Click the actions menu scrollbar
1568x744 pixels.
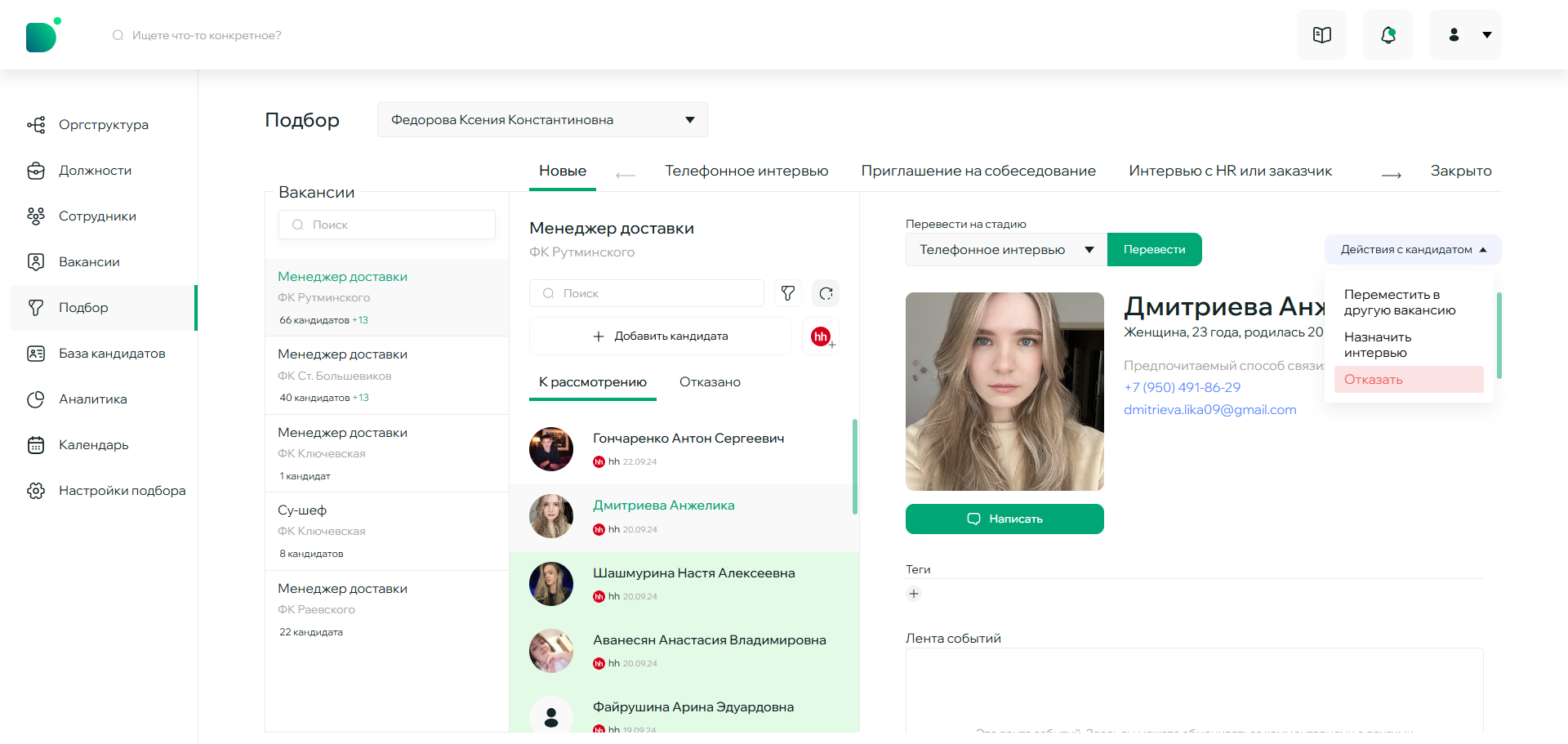pyautogui.click(x=1499, y=336)
